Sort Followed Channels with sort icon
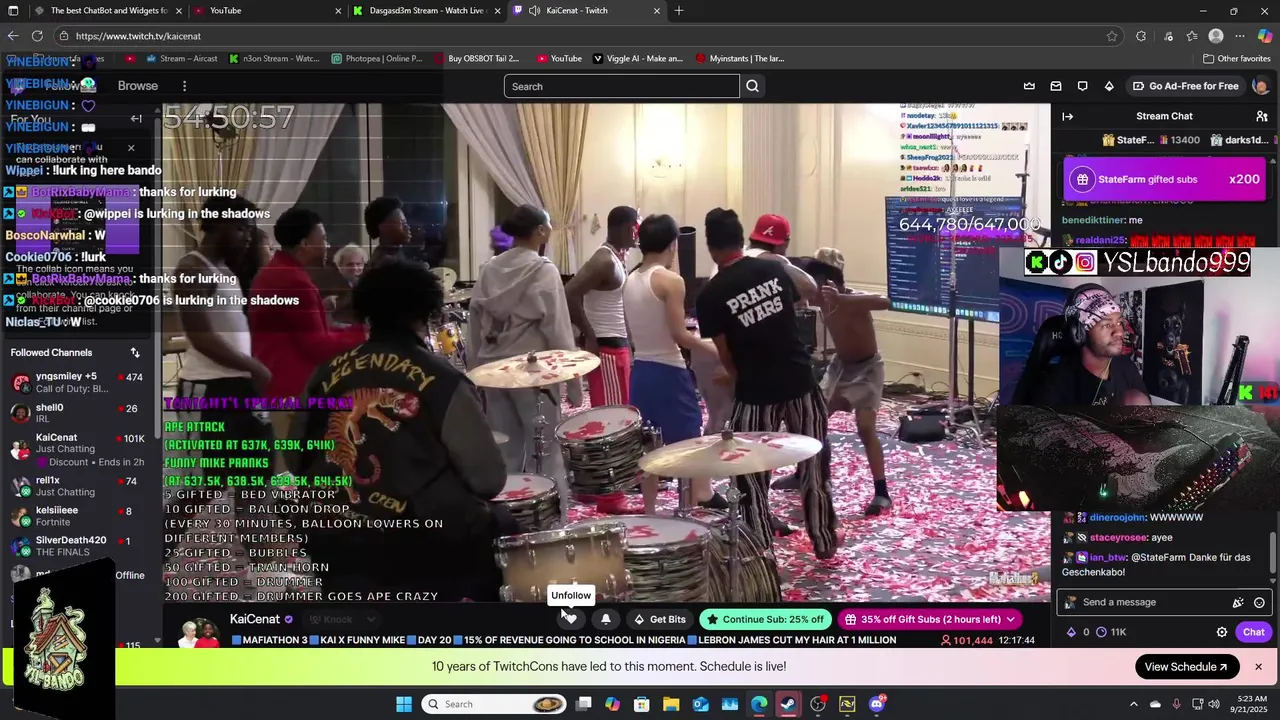The height and width of the screenshot is (720, 1280). pos(135,353)
